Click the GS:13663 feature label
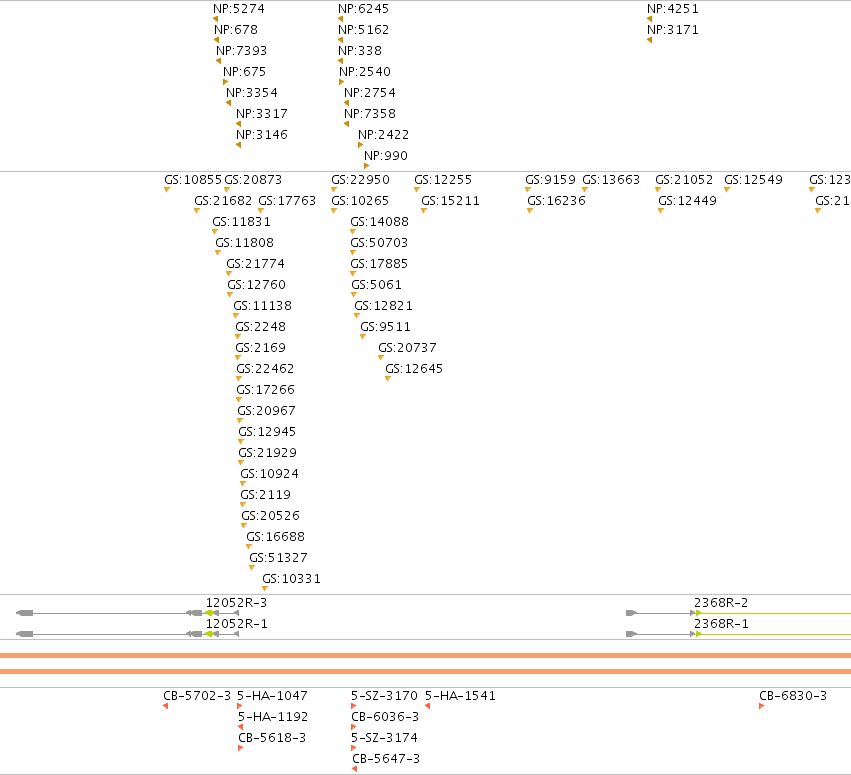Image resolution: width=851 pixels, height=775 pixels. pyautogui.click(x=611, y=180)
